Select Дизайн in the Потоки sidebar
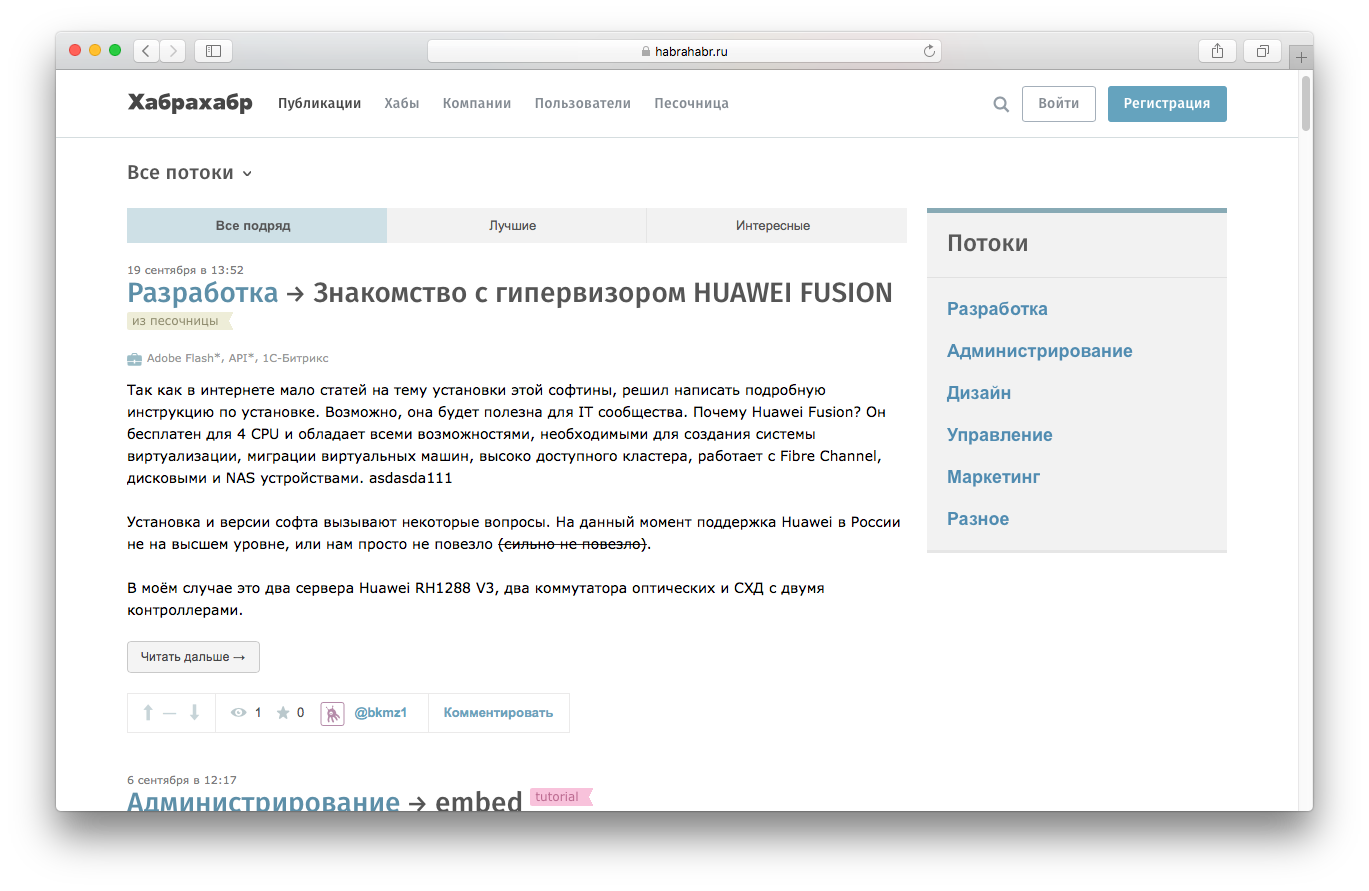Image resolution: width=1369 pixels, height=891 pixels. coord(979,393)
